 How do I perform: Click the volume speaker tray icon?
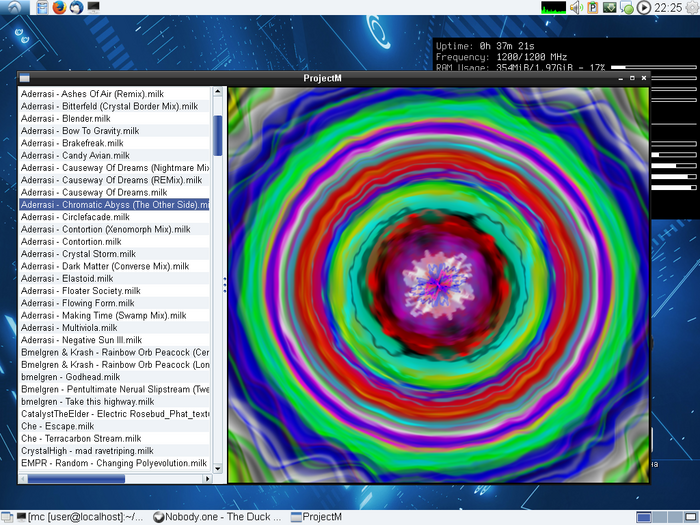pos(577,8)
